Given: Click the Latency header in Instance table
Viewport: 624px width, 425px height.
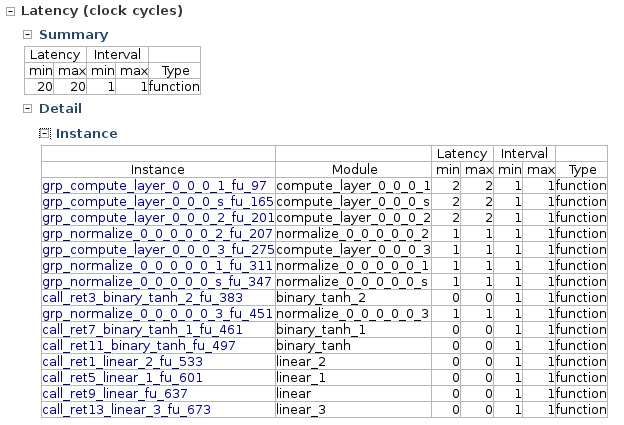Looking at the screenshot, I should point(462,154).
